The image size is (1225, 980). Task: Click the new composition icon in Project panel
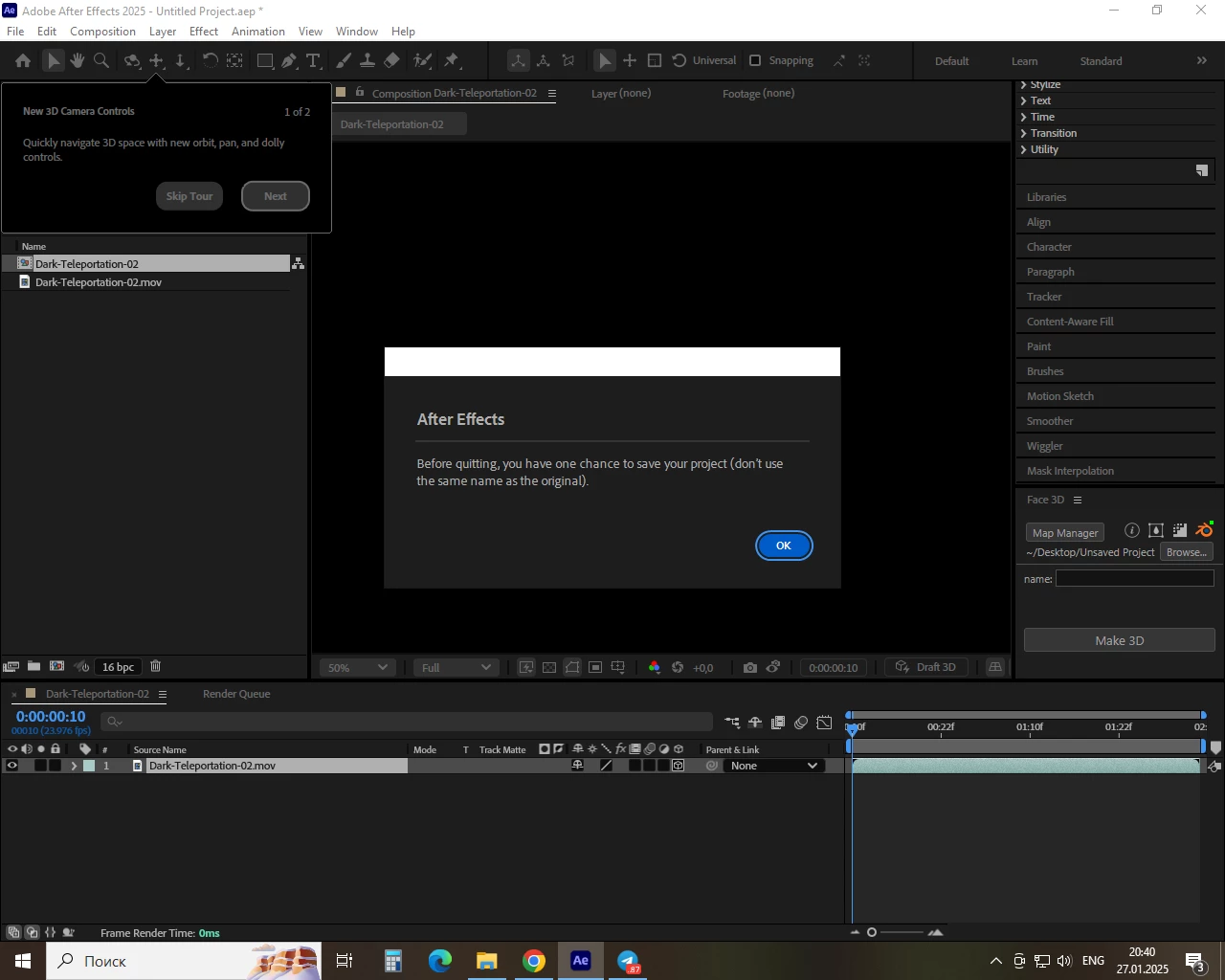click(56, 666)
